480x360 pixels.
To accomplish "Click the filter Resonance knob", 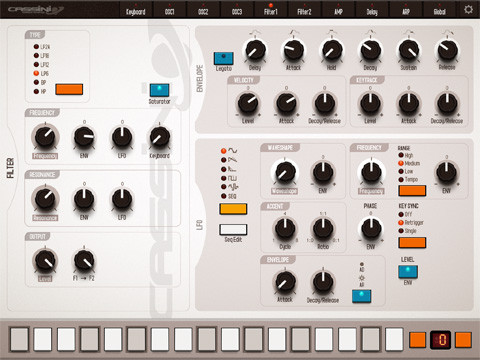I will point(45,198).
